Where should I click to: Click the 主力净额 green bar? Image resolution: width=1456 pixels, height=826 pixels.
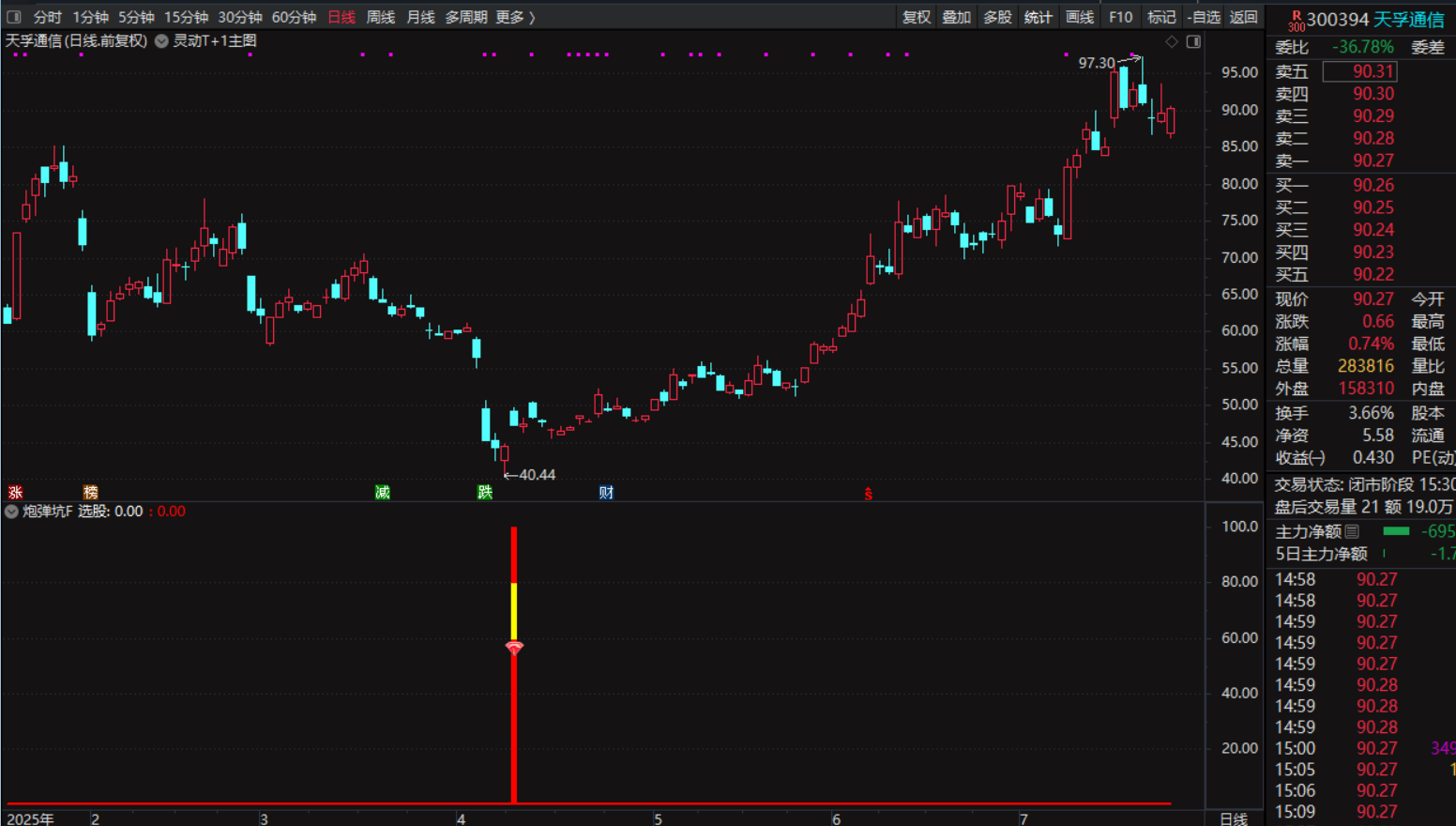[1396, 531]
